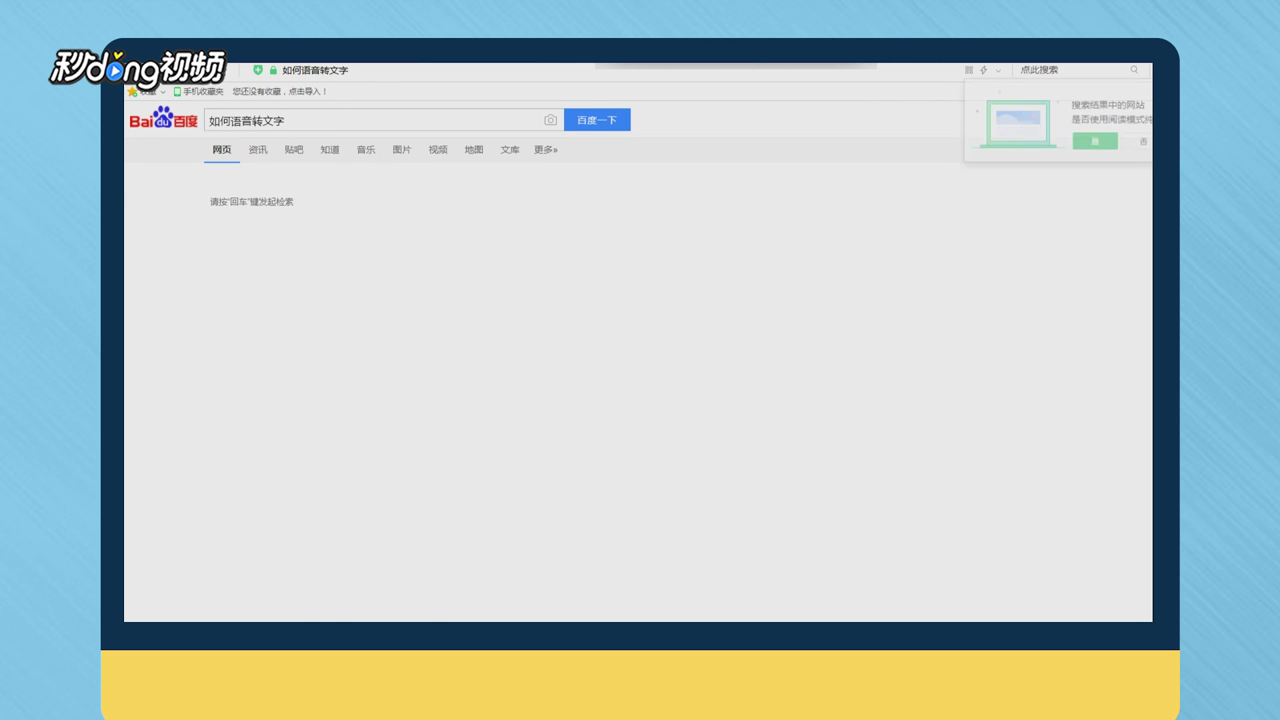Select the 视频 tab

(438, 150)
